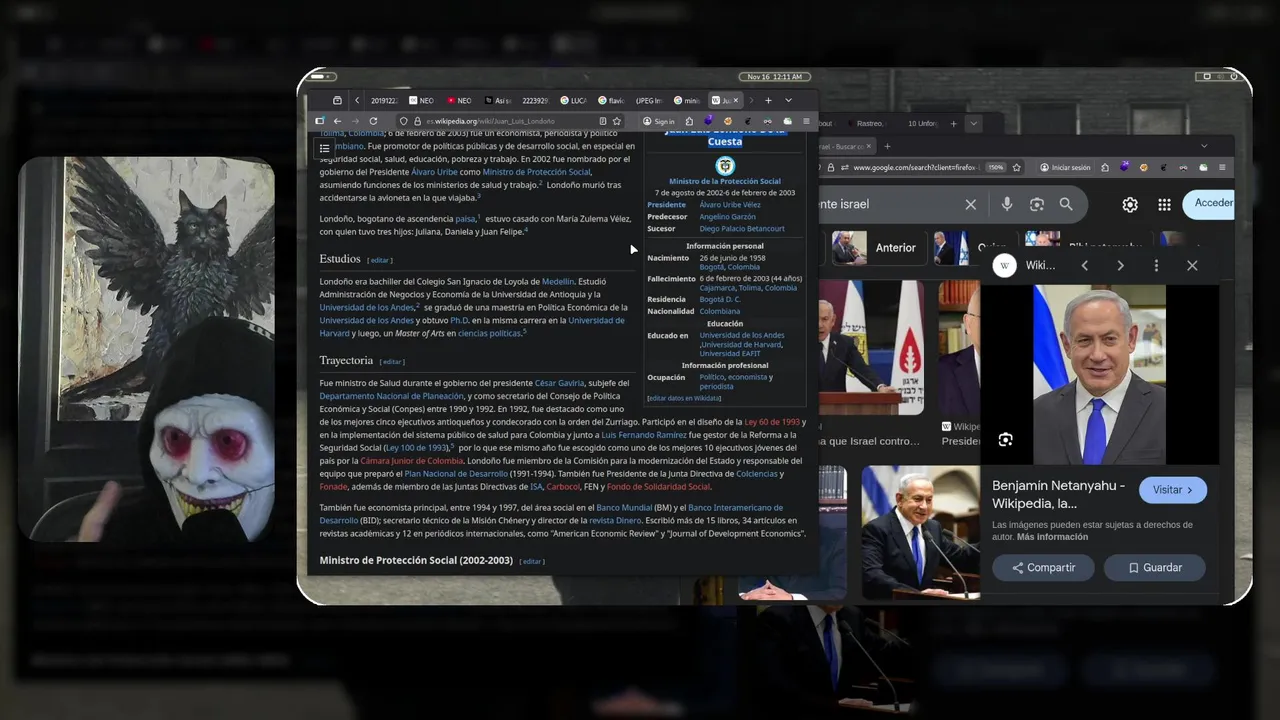Show previous image in preview panel
1280x720 pixels.
click(x=1084, y=265)
